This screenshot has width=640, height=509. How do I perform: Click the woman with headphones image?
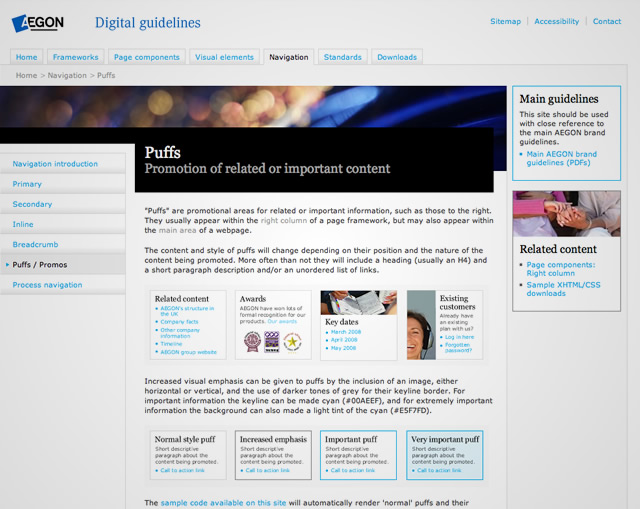pyautogui.click(x=421, y=325)
